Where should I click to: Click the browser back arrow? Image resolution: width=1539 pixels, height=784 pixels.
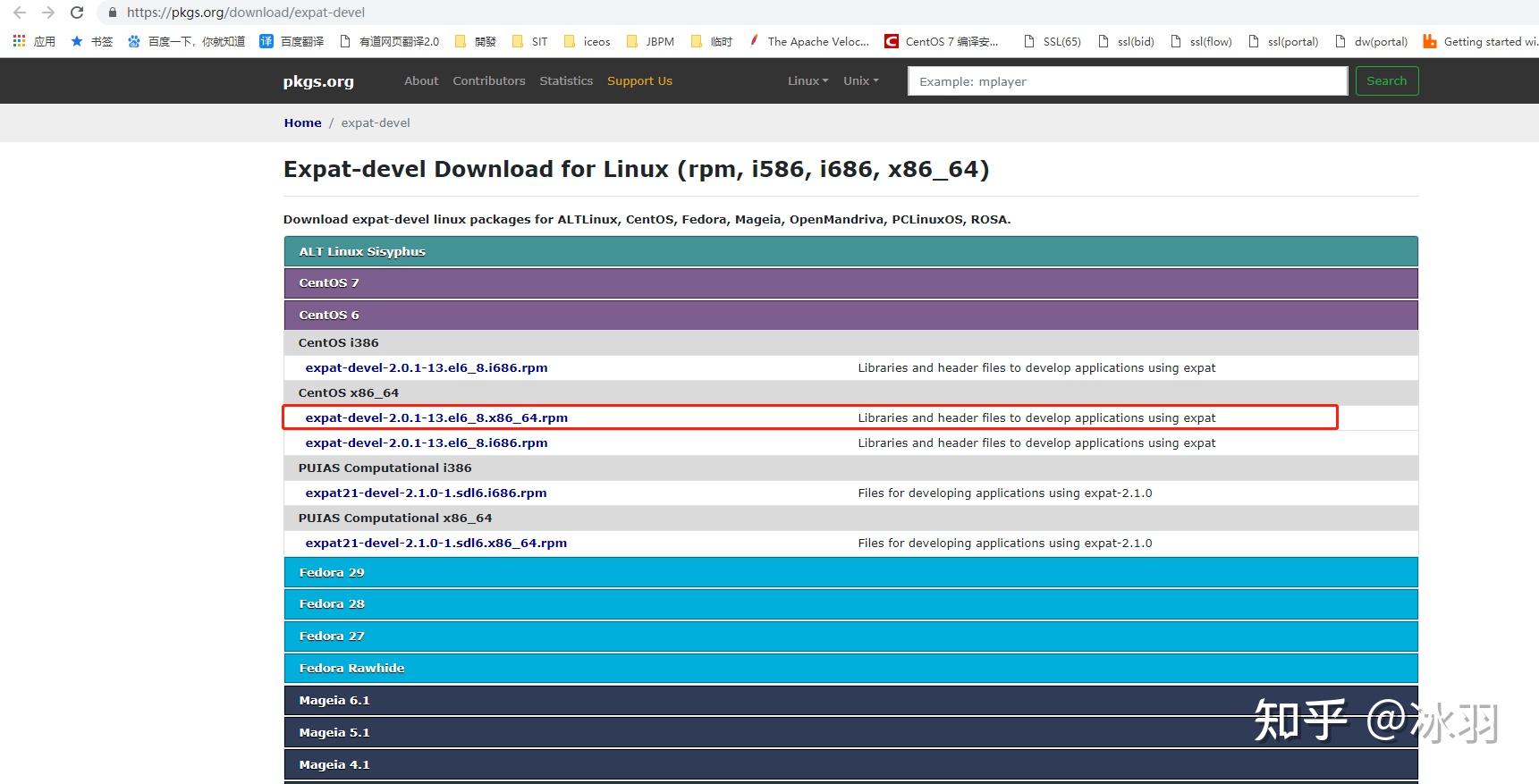[x=20, y=13]
